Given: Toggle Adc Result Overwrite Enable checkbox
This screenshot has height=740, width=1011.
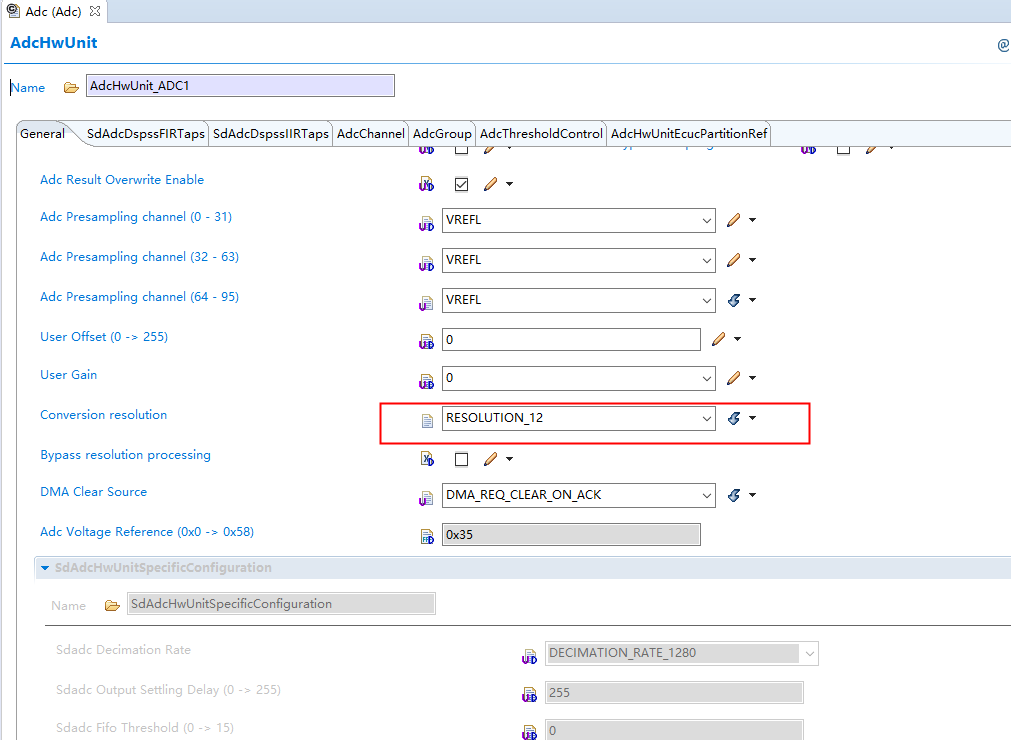Looking at the screenshot, I should [x=462, y=184].
